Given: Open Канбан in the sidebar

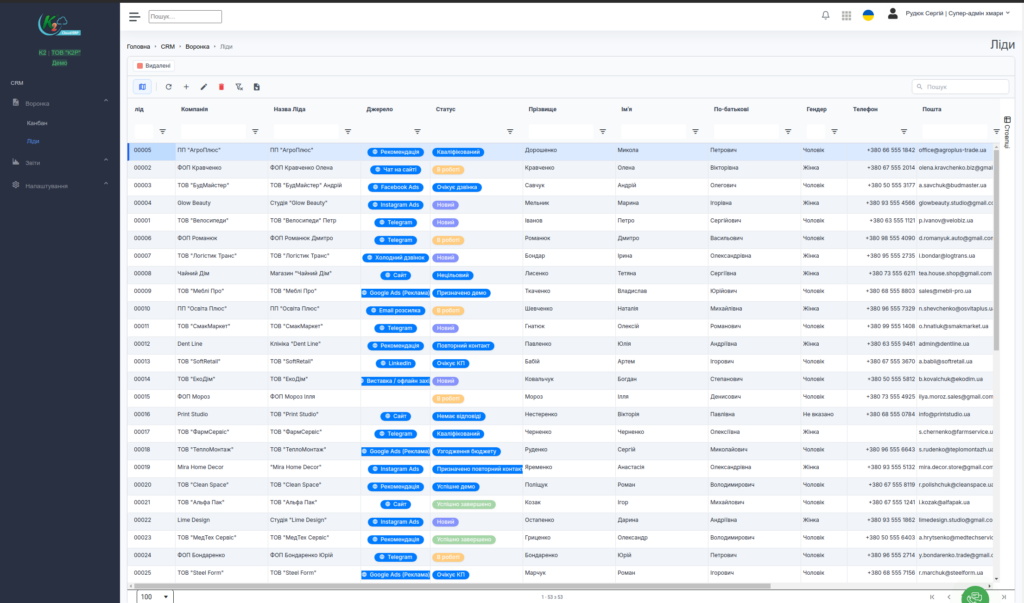Looking at the screenshot, I should pyautogui.click(x=37, y=122).
